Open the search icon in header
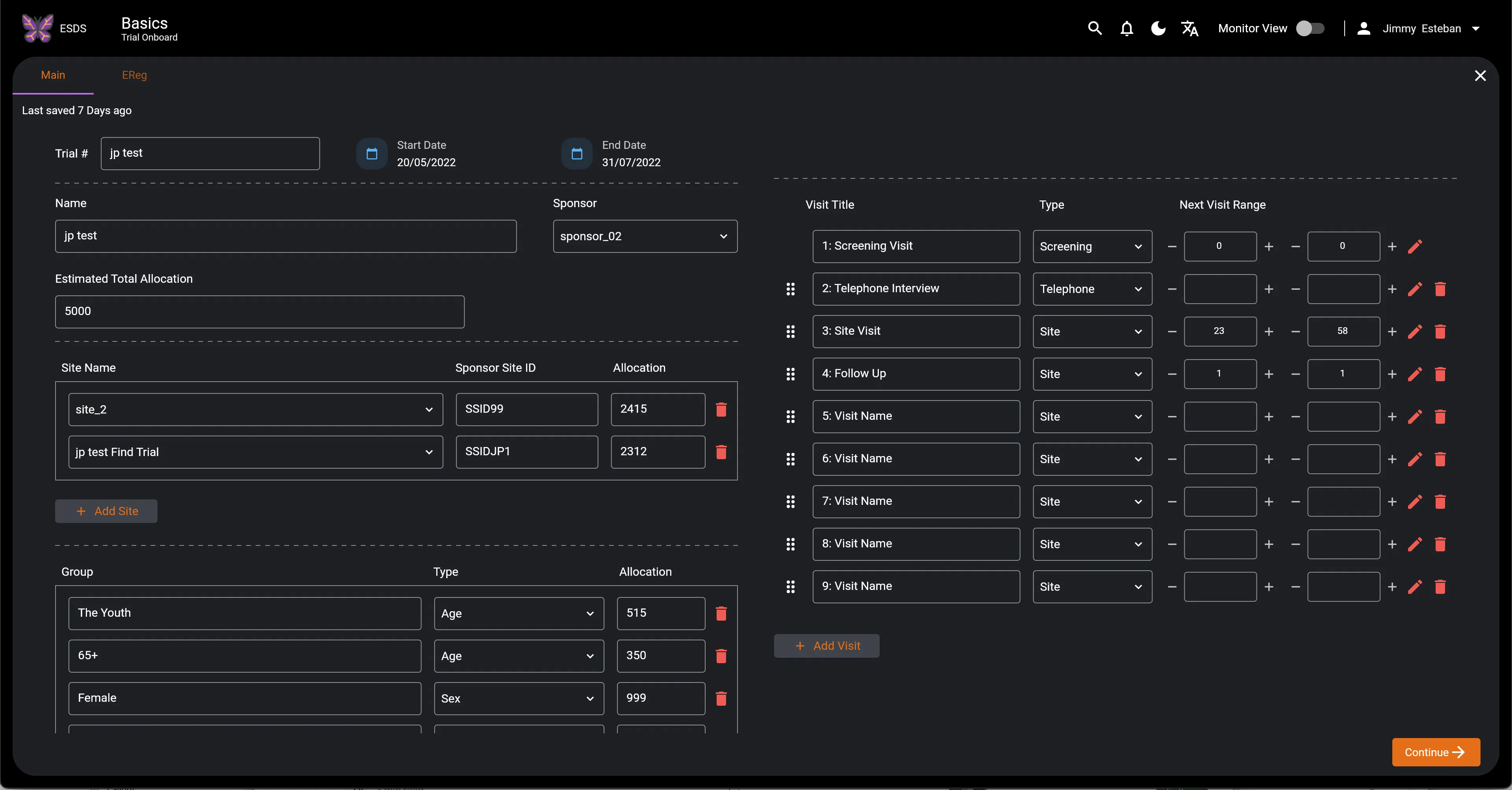Screen dimensions: 1512x790 [1094, 28]
